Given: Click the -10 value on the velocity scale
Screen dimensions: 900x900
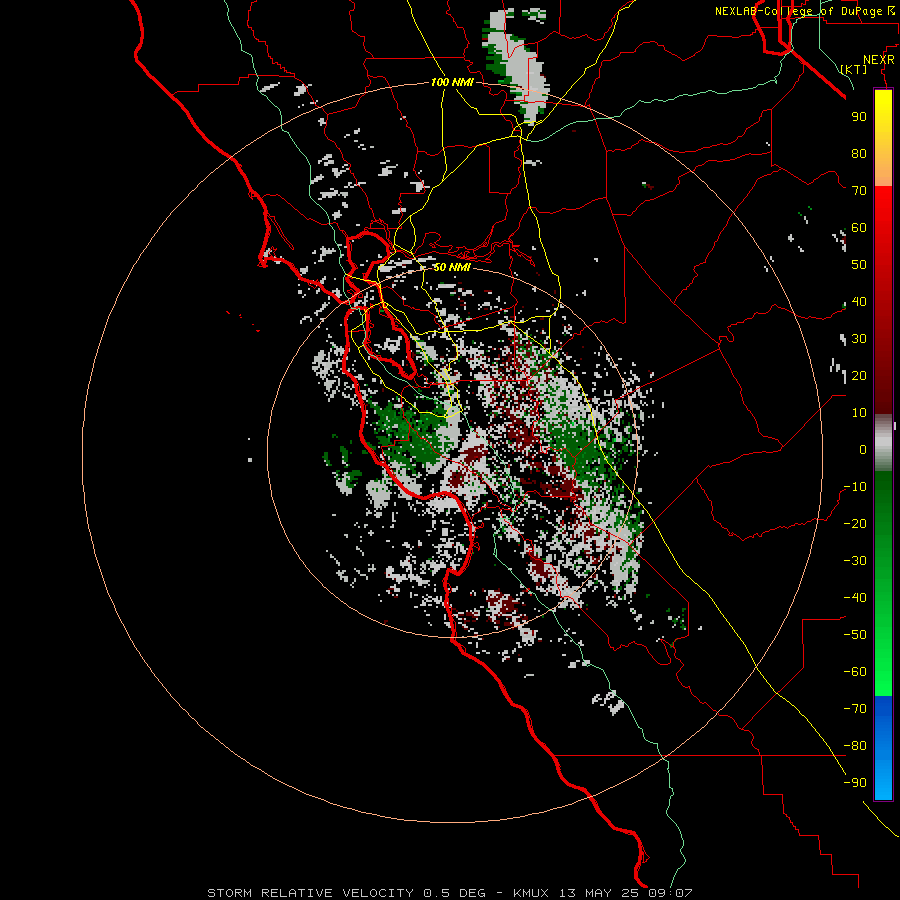Looking at the screenshot, I should point(855,487).
